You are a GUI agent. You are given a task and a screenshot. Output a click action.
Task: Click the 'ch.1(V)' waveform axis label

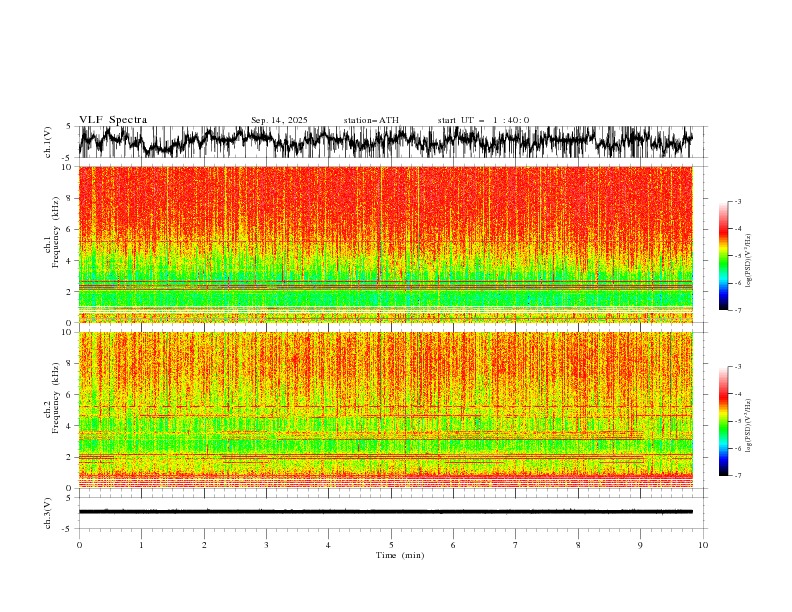pos(48,142)
